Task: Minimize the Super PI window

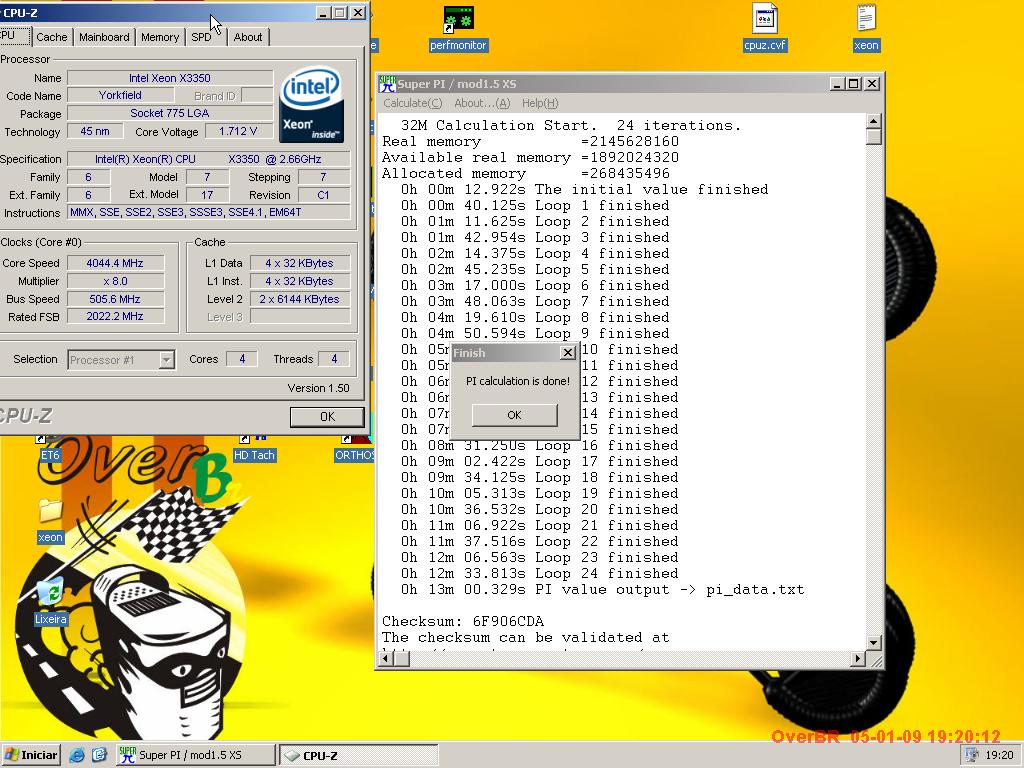Action: [x=838, y=84]
